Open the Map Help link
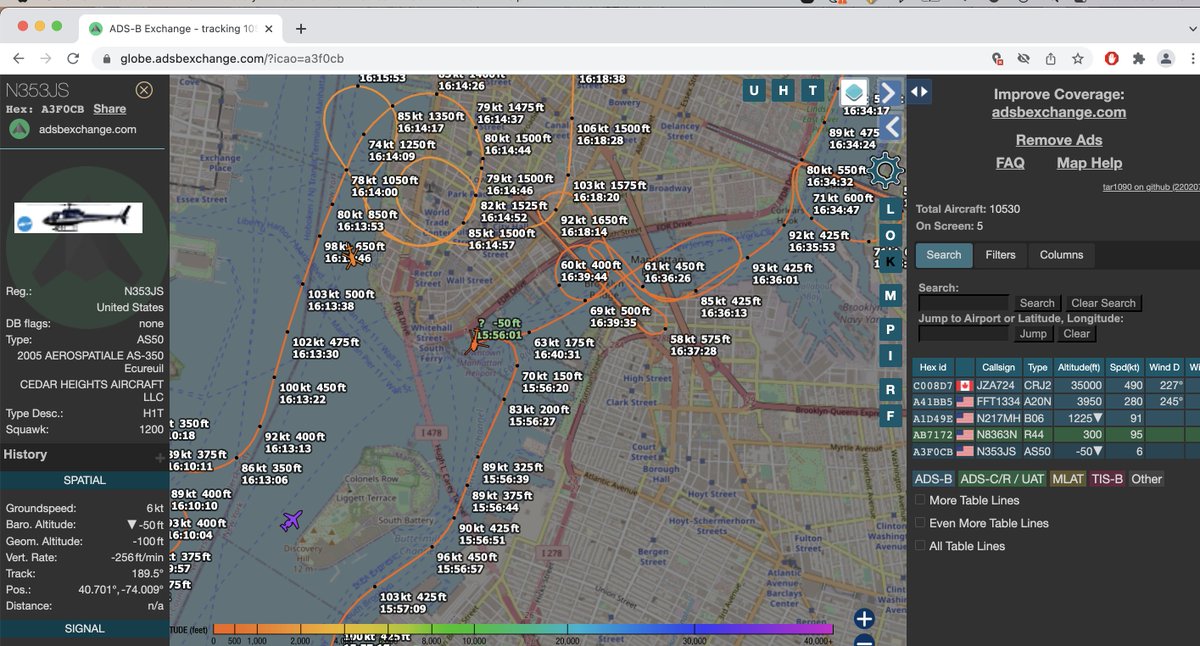Viewport: 1200px width, 646px height. pyautogui.click(x=1089, y=163)
